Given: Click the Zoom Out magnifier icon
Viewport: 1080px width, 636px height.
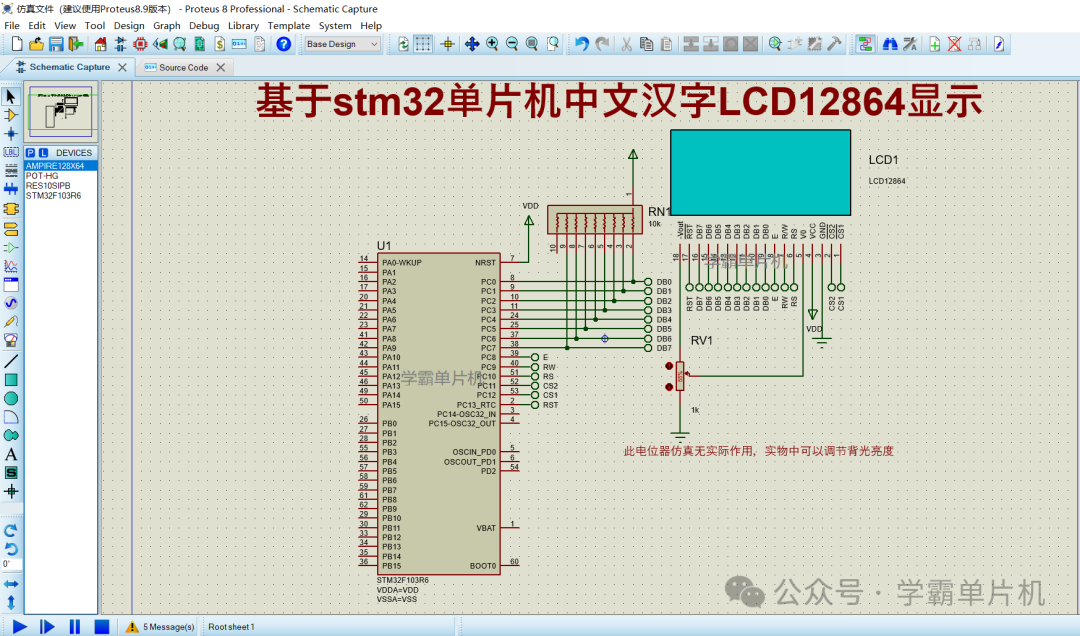Looking at the screenshot, I should point(512,44).
